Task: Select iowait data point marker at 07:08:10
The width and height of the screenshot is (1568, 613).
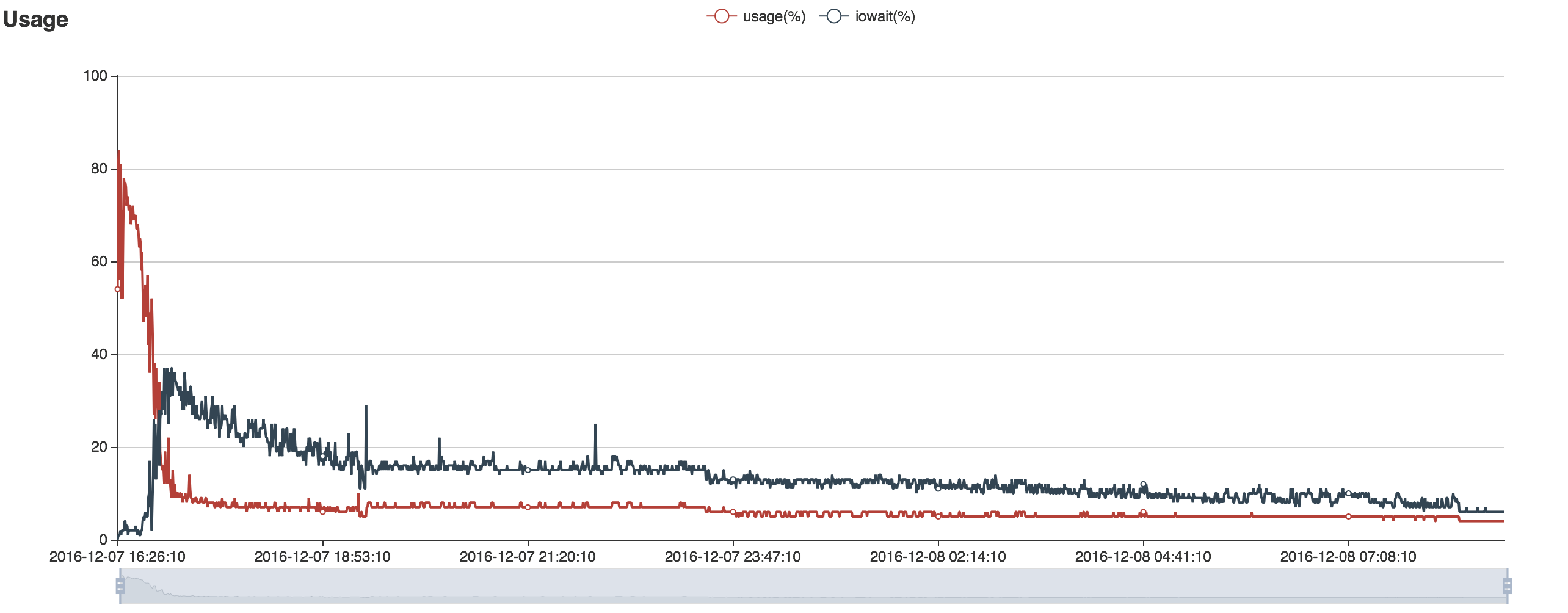Action: pyautogui.click(x=1349, y=493)
